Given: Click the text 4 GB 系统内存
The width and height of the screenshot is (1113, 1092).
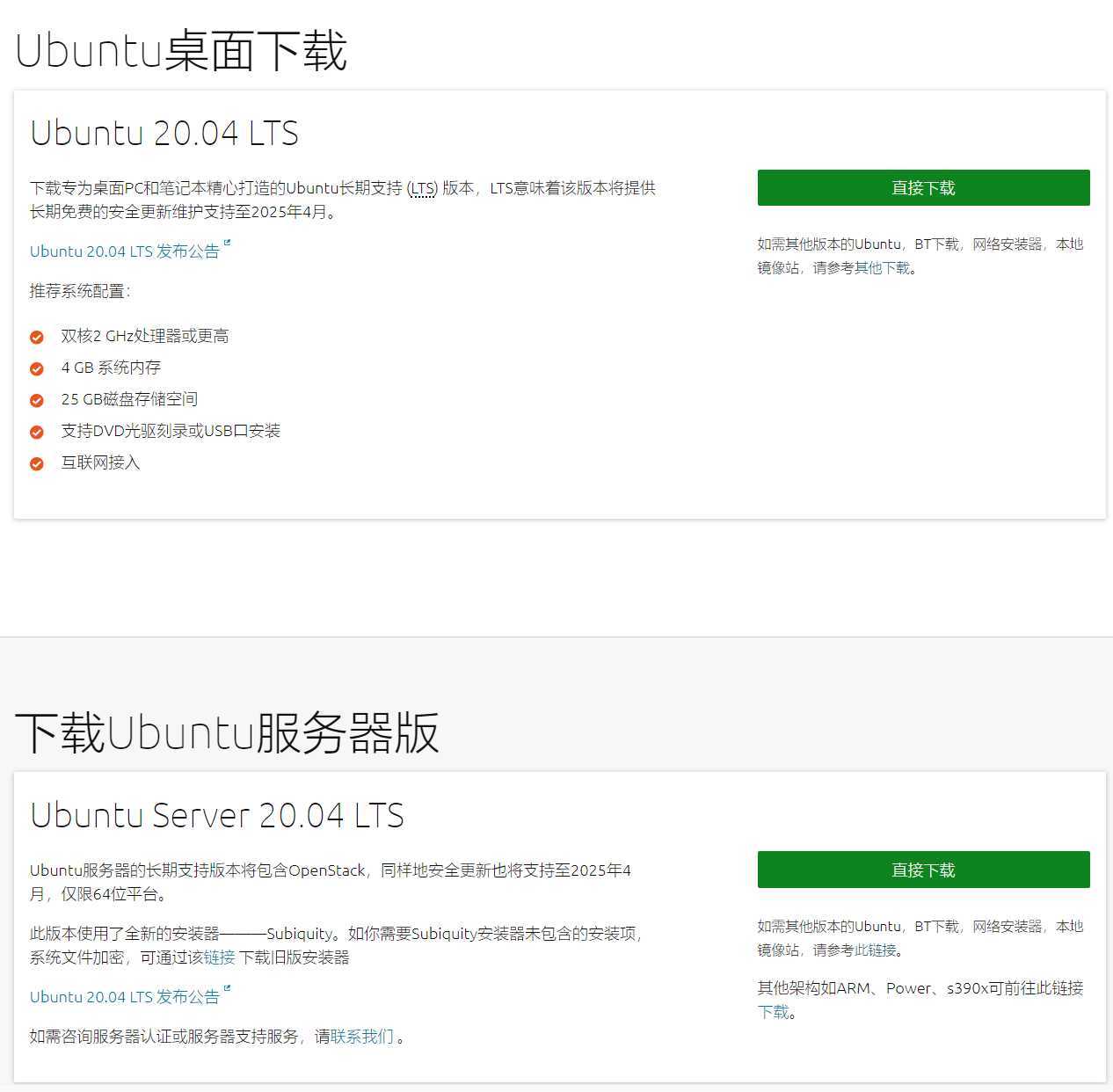Looking at the screenshot, I should pyautogui.click(x=111, y=368).
